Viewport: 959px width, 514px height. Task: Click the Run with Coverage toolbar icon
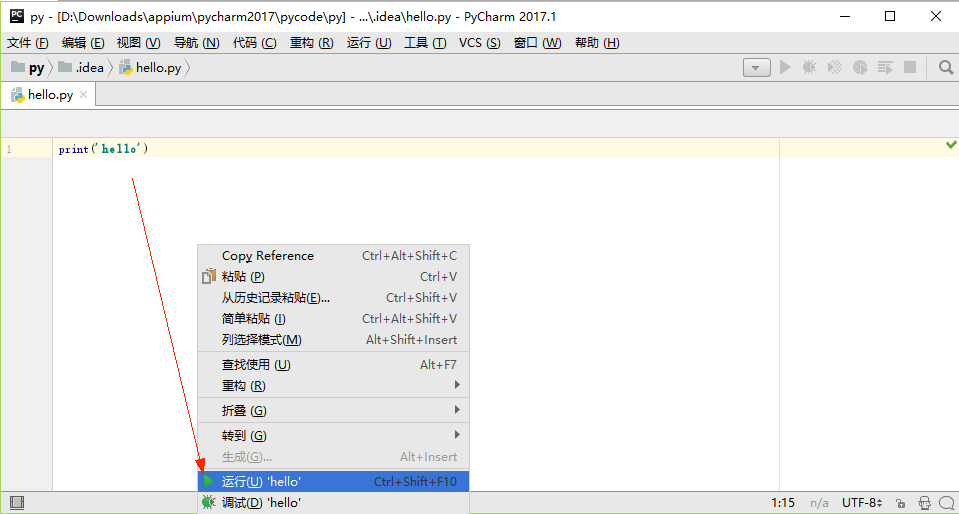[835, 67]
